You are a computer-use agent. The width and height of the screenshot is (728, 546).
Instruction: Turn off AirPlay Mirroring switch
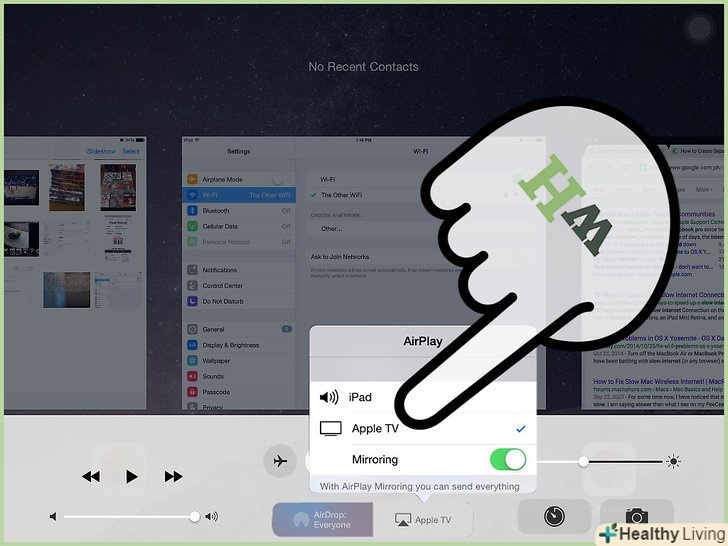pyautogui.click(x=508, y=460)
